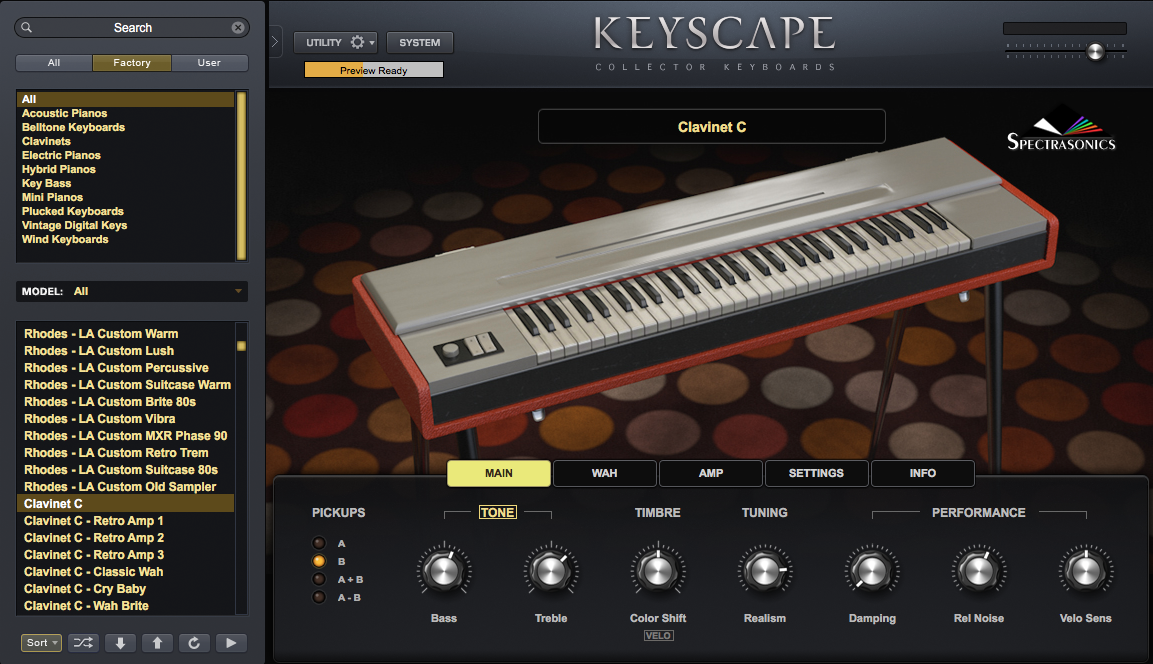Viewport: 1153px width, 664px height.
Task: Expand the browser panel with the chevron arrow
Action: tap(273, 43)
